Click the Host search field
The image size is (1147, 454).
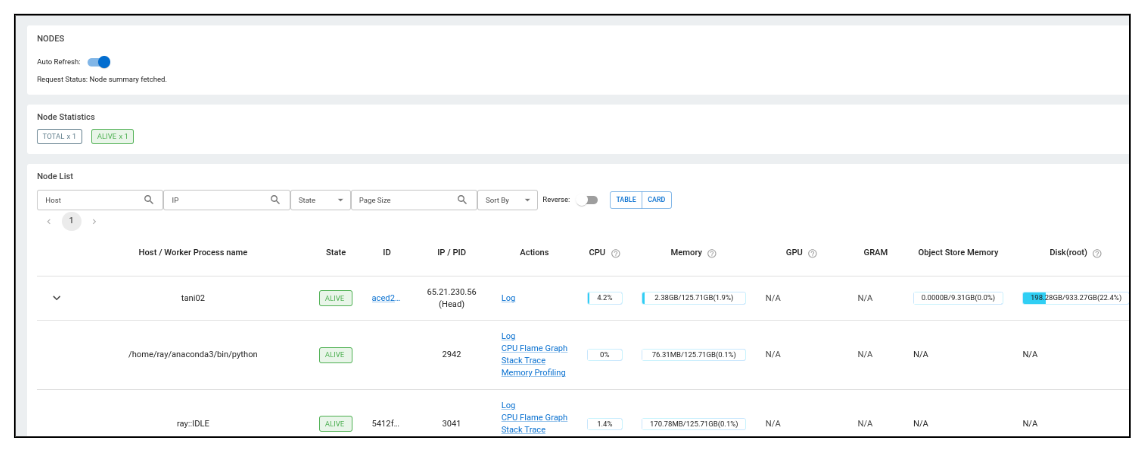pos(99,200)
